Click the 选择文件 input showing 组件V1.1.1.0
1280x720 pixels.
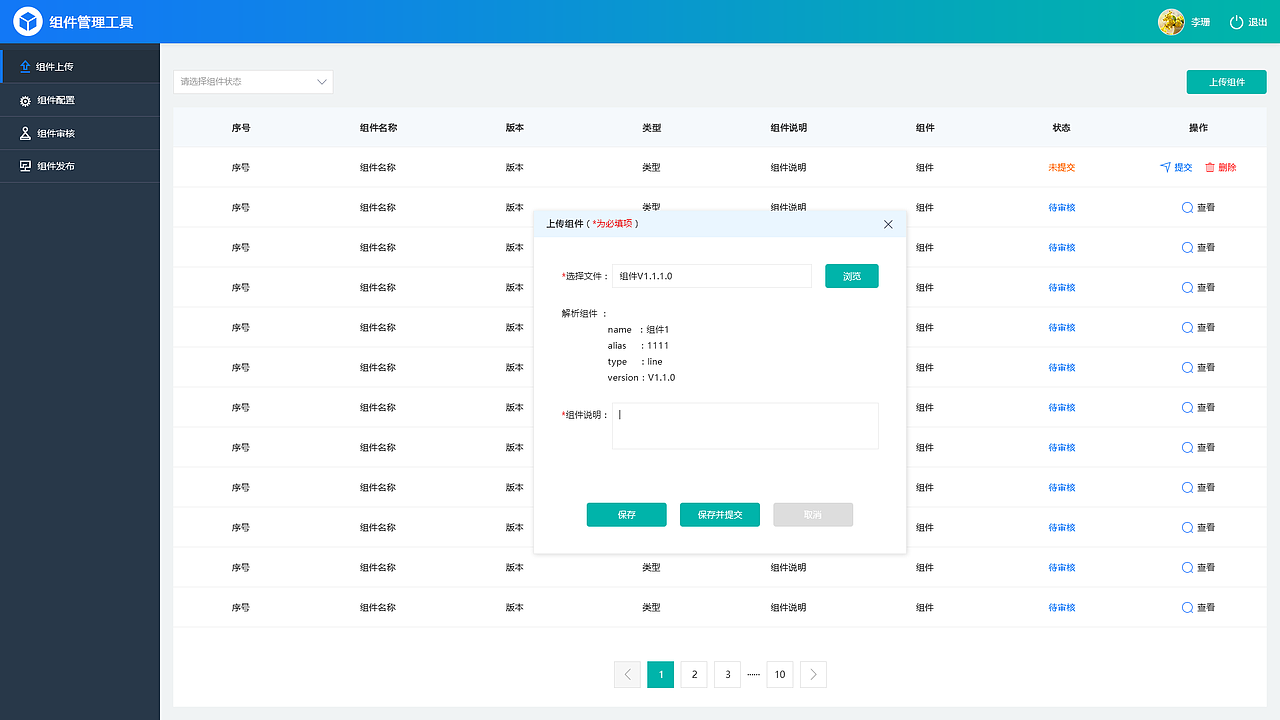(x=711, y=276)
